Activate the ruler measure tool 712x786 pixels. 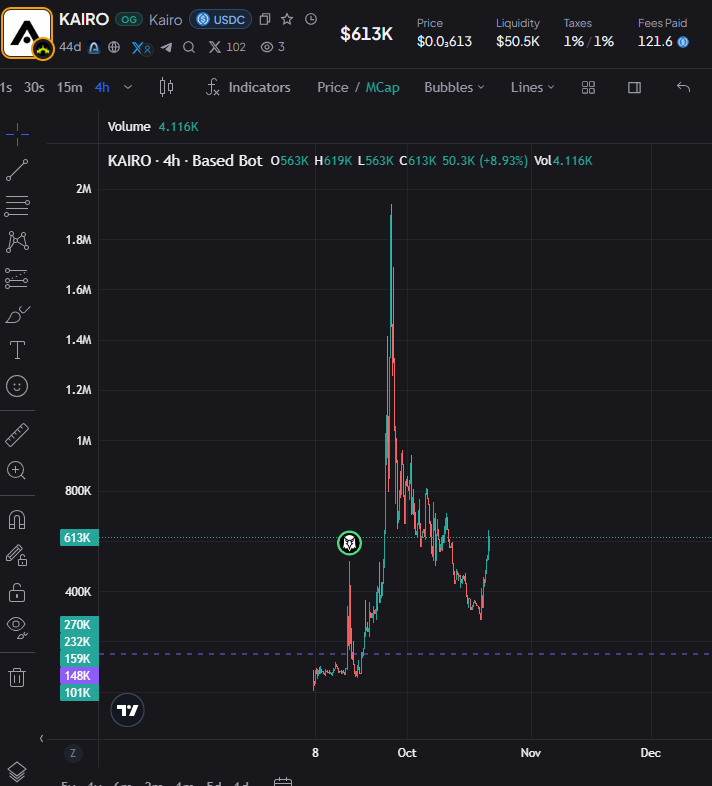(17, 435)
